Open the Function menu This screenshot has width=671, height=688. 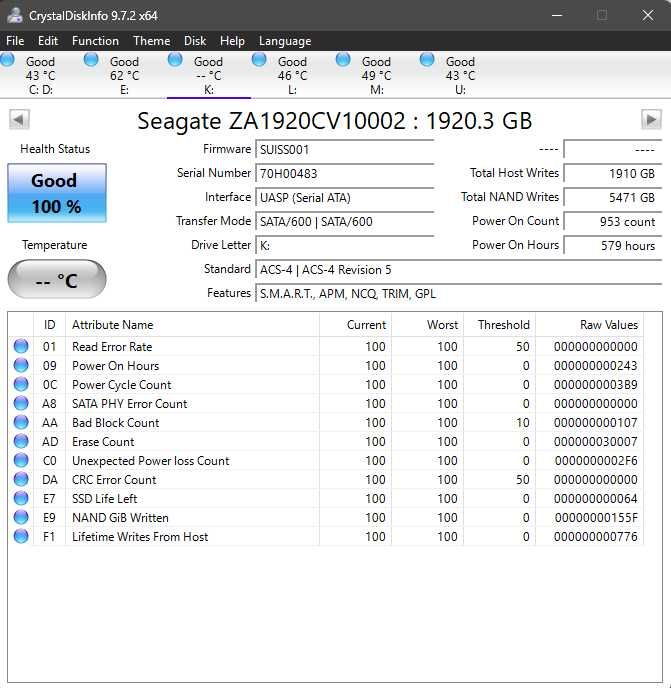point(95,41)
